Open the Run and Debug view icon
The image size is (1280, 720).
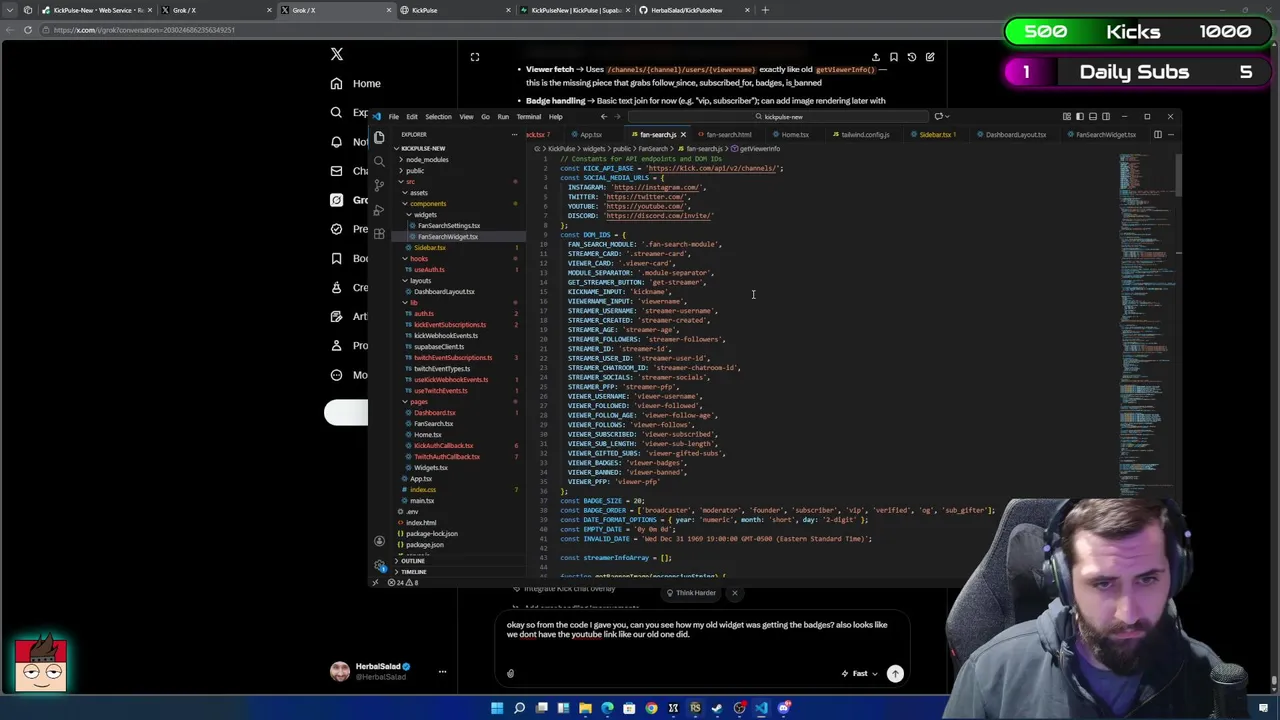click(x=379, y=209)
